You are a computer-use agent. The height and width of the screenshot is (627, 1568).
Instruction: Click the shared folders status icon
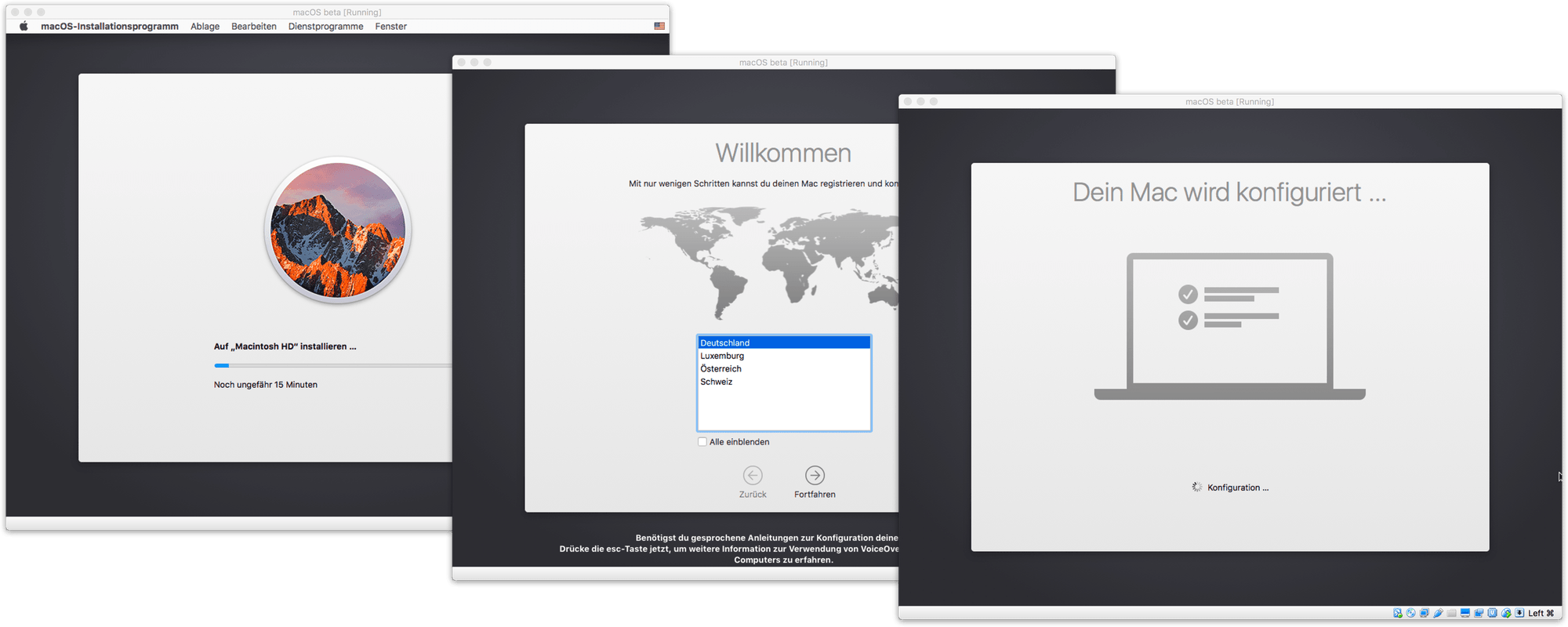pyautogui.click(x=1451, y=613)
